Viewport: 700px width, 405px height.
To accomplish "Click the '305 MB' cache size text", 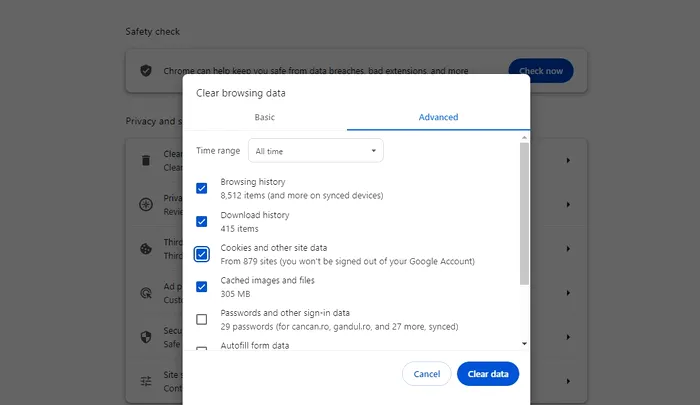I will coord(235,294).
